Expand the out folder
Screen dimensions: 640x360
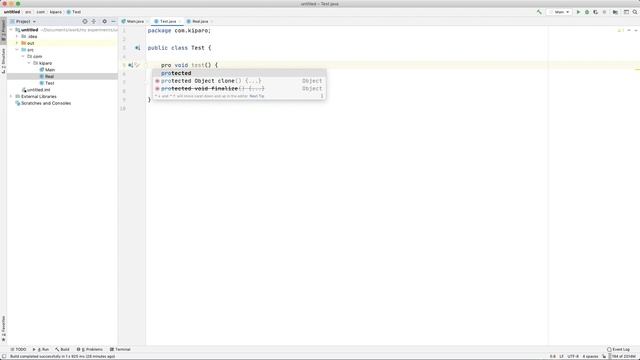17,43
